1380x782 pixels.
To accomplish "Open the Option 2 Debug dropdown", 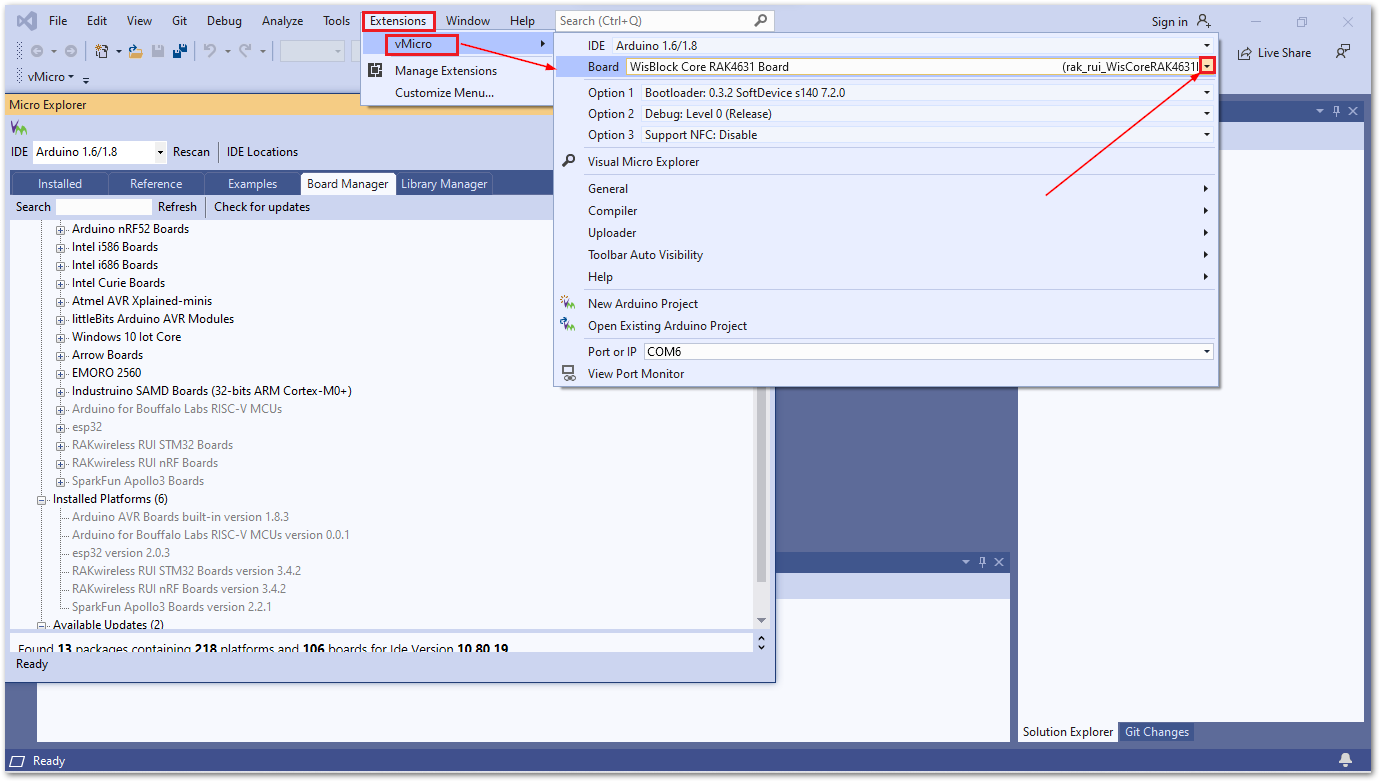I will pyautogui.click(x=1207, y=114).
